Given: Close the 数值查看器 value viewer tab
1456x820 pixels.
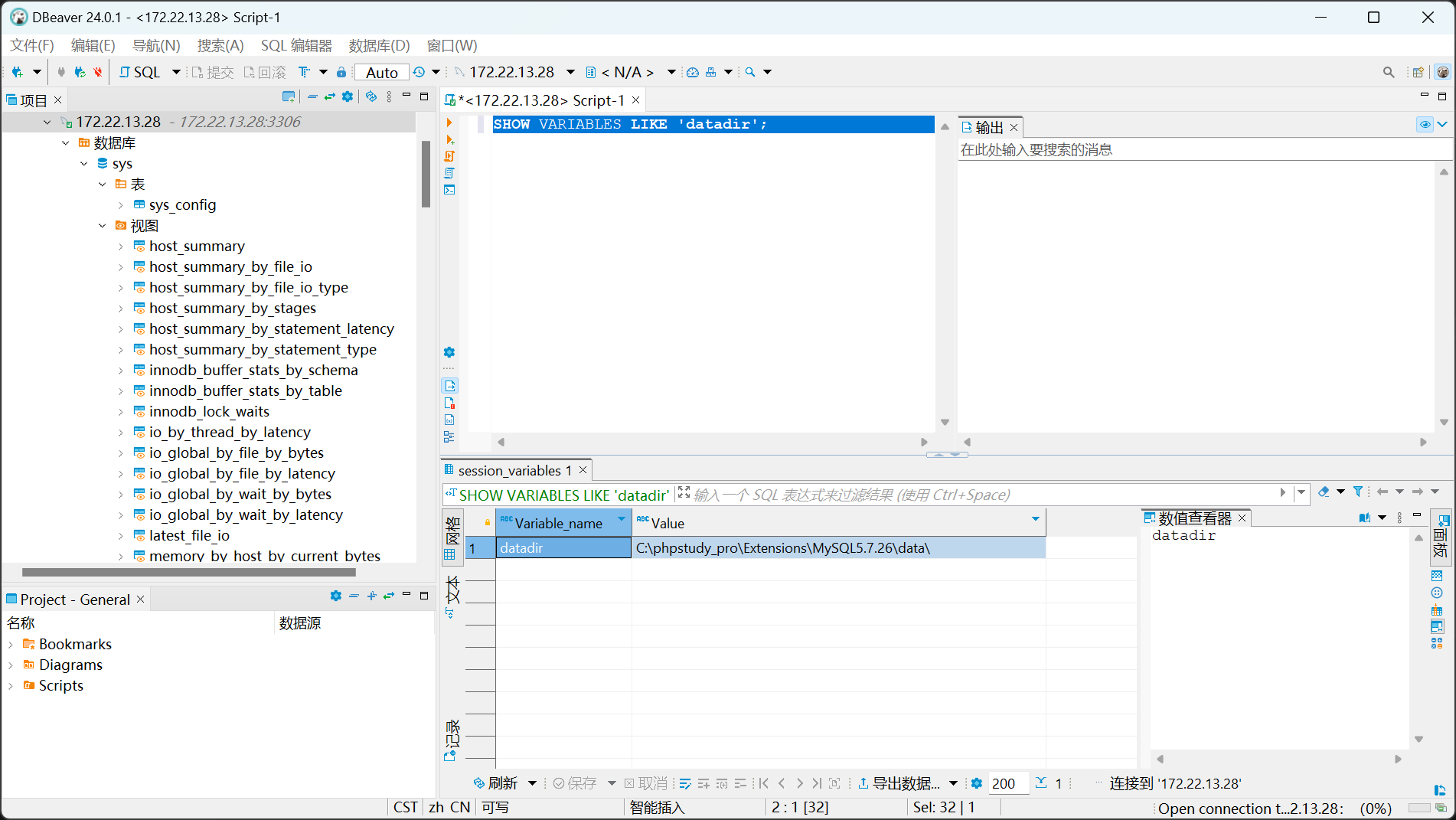Looking at the screenshot, I should click(1242, 518).
